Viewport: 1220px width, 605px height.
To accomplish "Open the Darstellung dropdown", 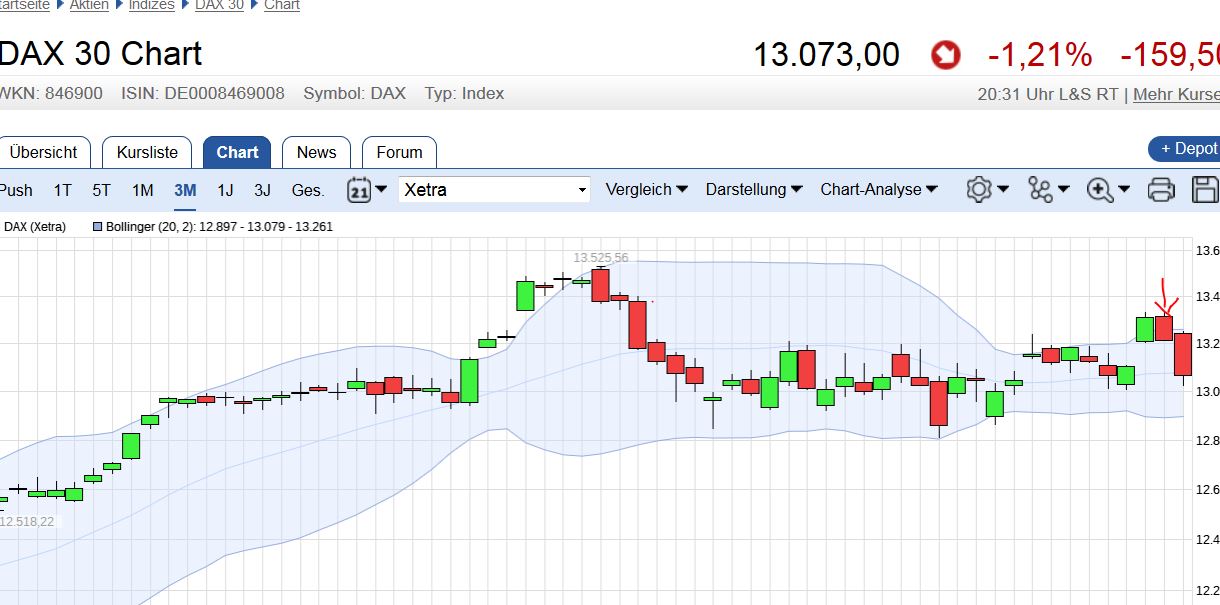I will tap(753, 189).
